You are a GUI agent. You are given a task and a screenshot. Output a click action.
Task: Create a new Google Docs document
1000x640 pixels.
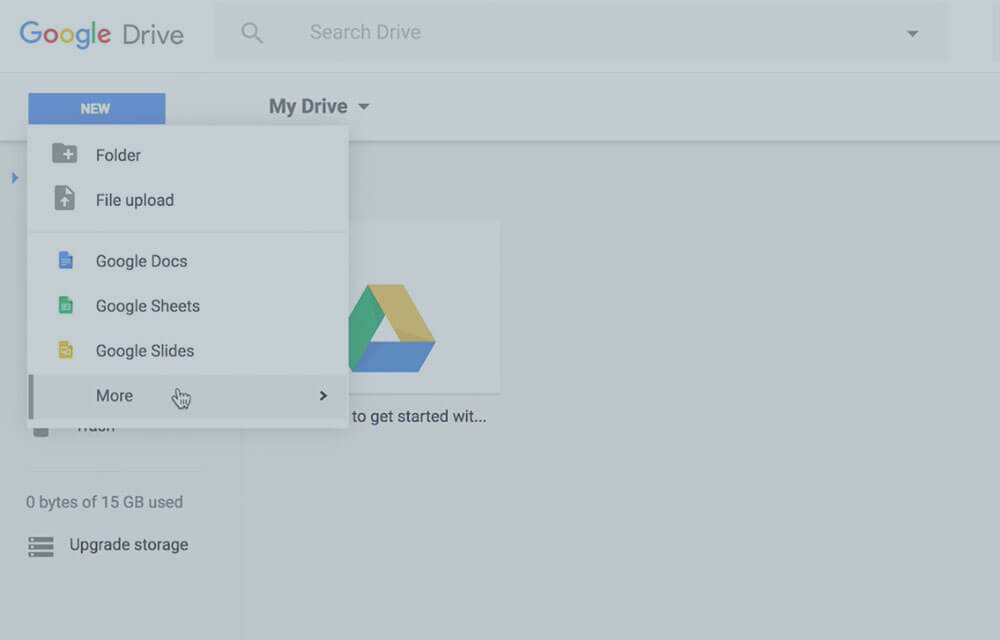pos(141,261)
